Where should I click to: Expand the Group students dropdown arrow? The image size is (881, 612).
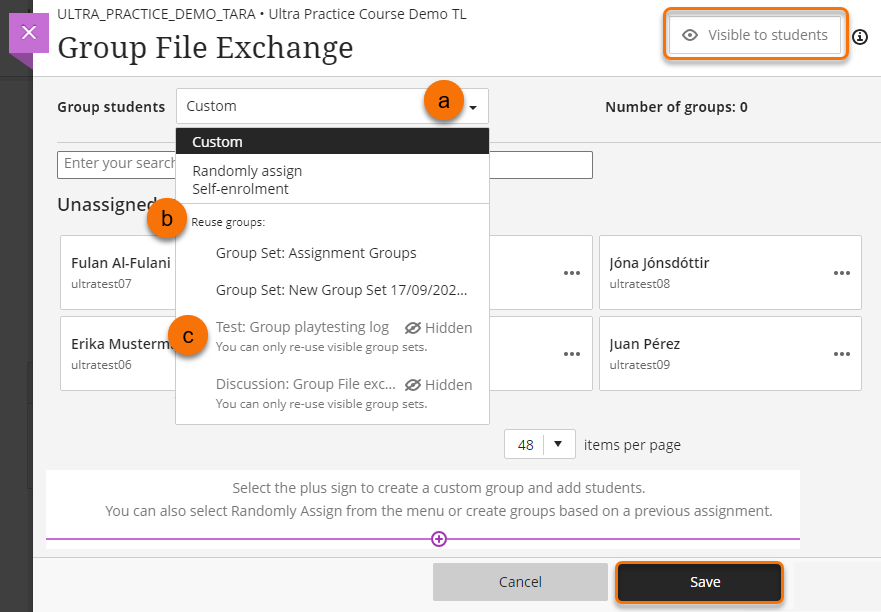pos(473,106)
